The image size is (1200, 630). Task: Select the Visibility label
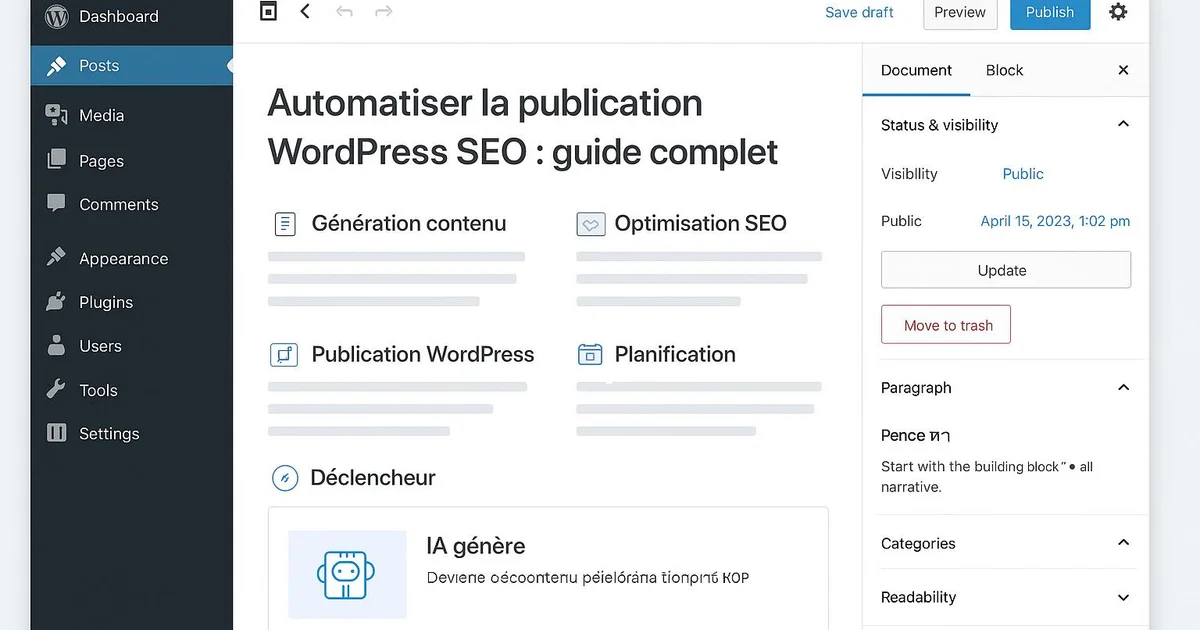point(909,174)
